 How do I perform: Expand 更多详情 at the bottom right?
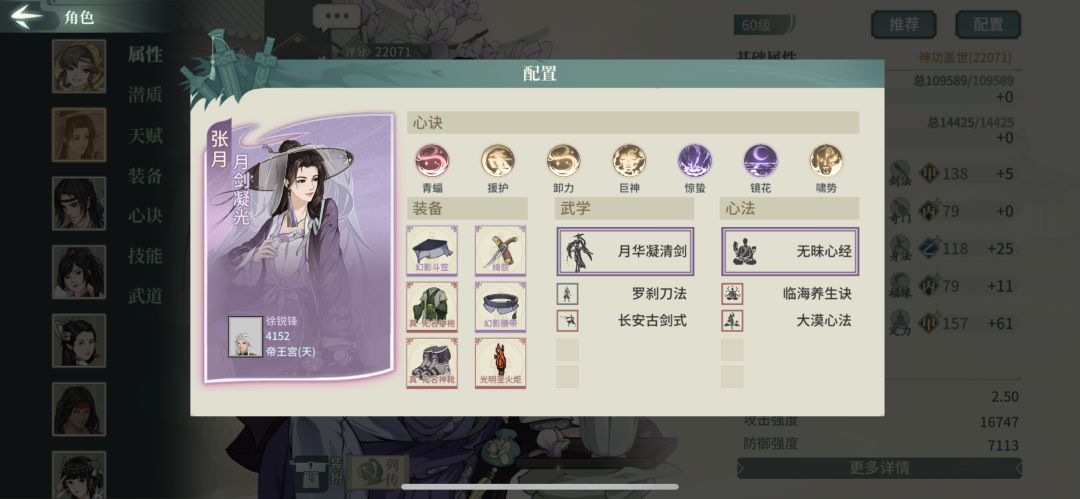point(879,468)
